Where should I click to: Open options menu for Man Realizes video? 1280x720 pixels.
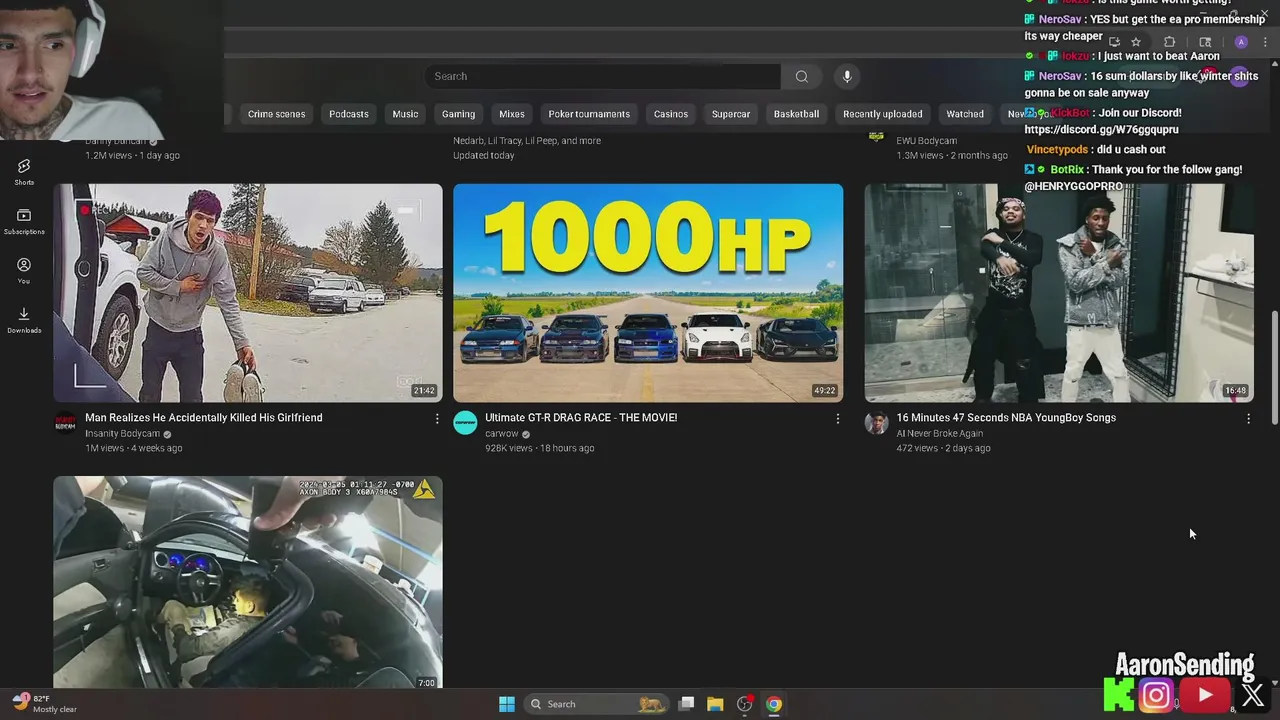(437, 419)
